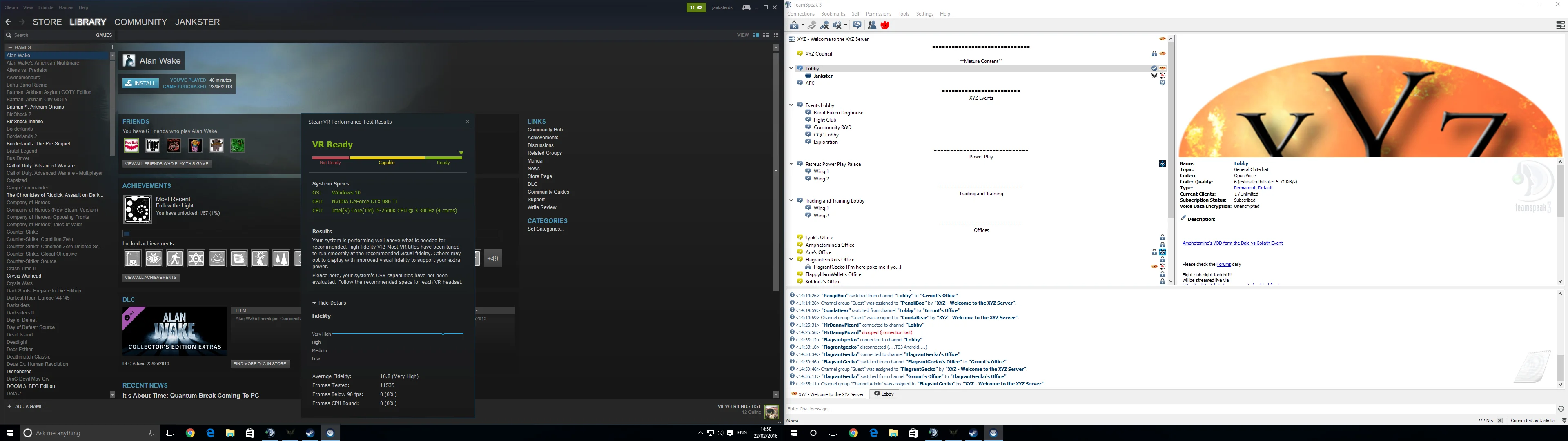
Task: Switch to the Lobby chat tab
Action: coord(884,394)
